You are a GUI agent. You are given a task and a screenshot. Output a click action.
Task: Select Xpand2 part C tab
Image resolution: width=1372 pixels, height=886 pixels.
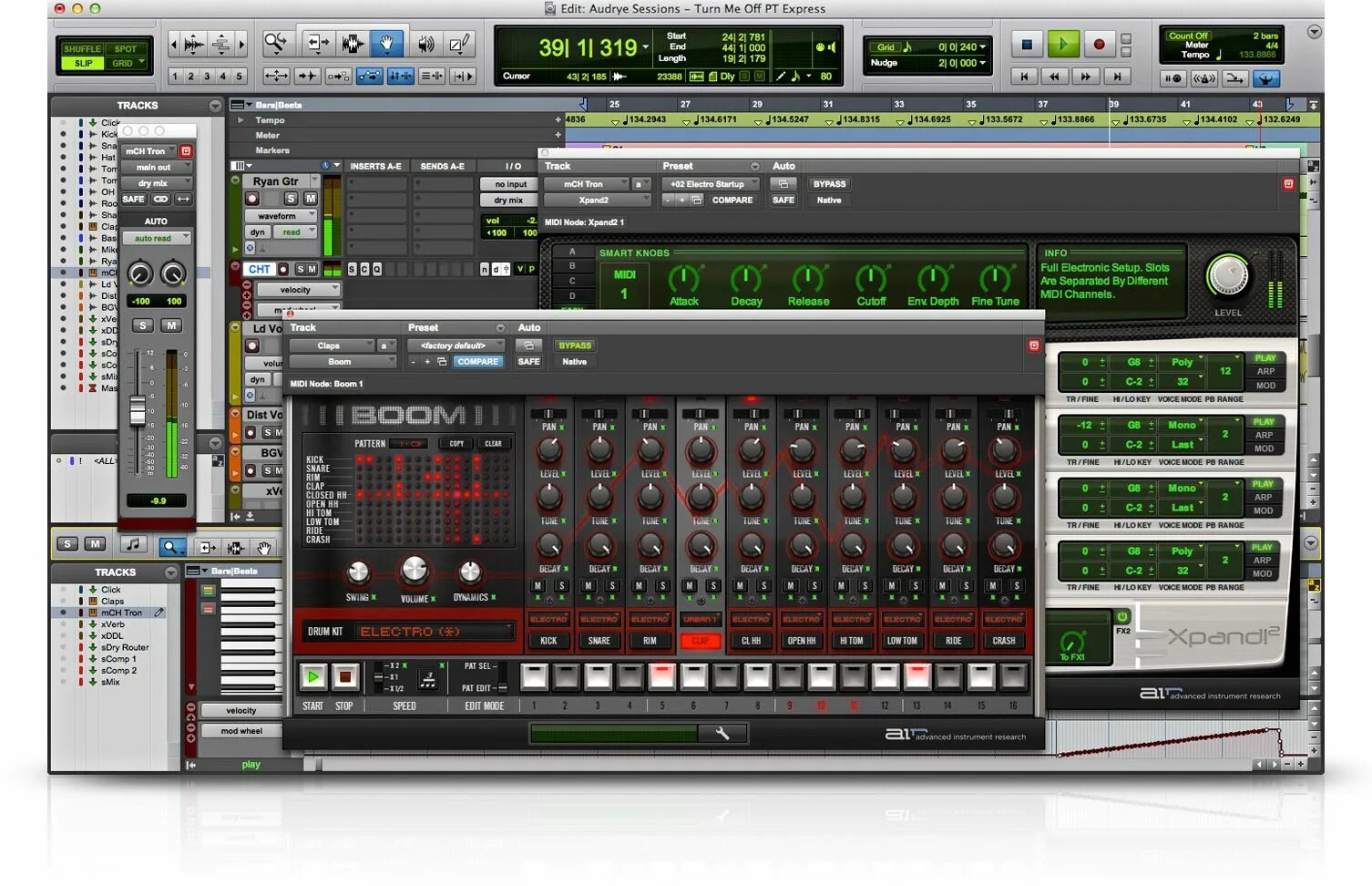coord(572,281)
